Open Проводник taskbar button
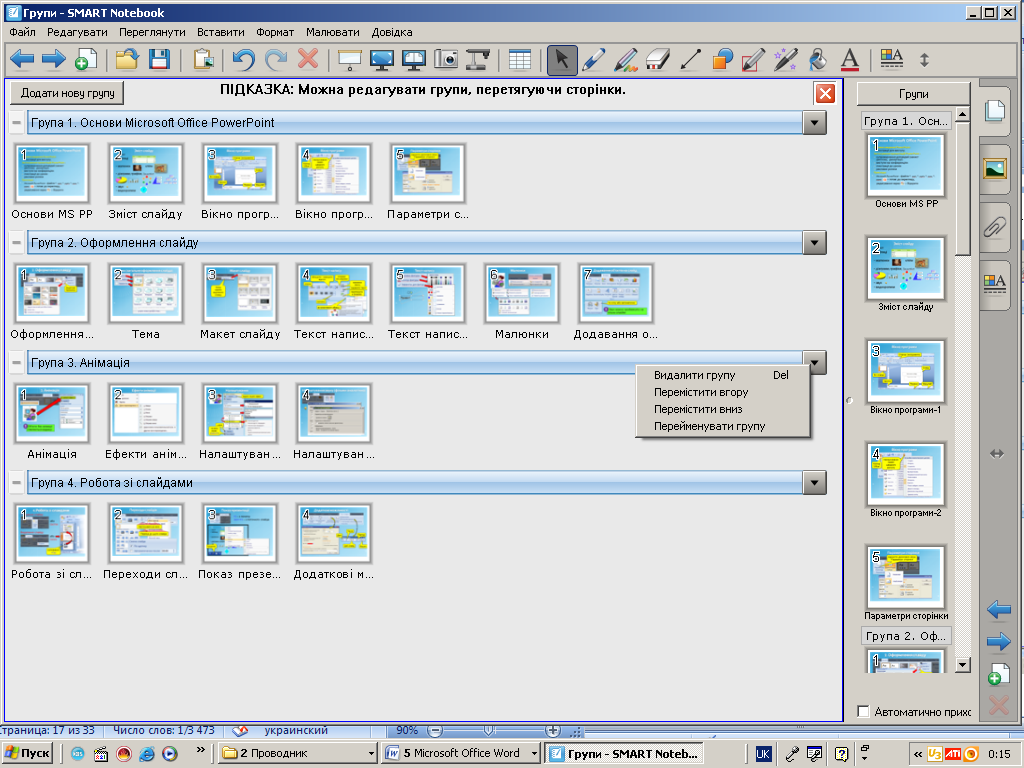 pyautogui.click(x=298, y=753)
